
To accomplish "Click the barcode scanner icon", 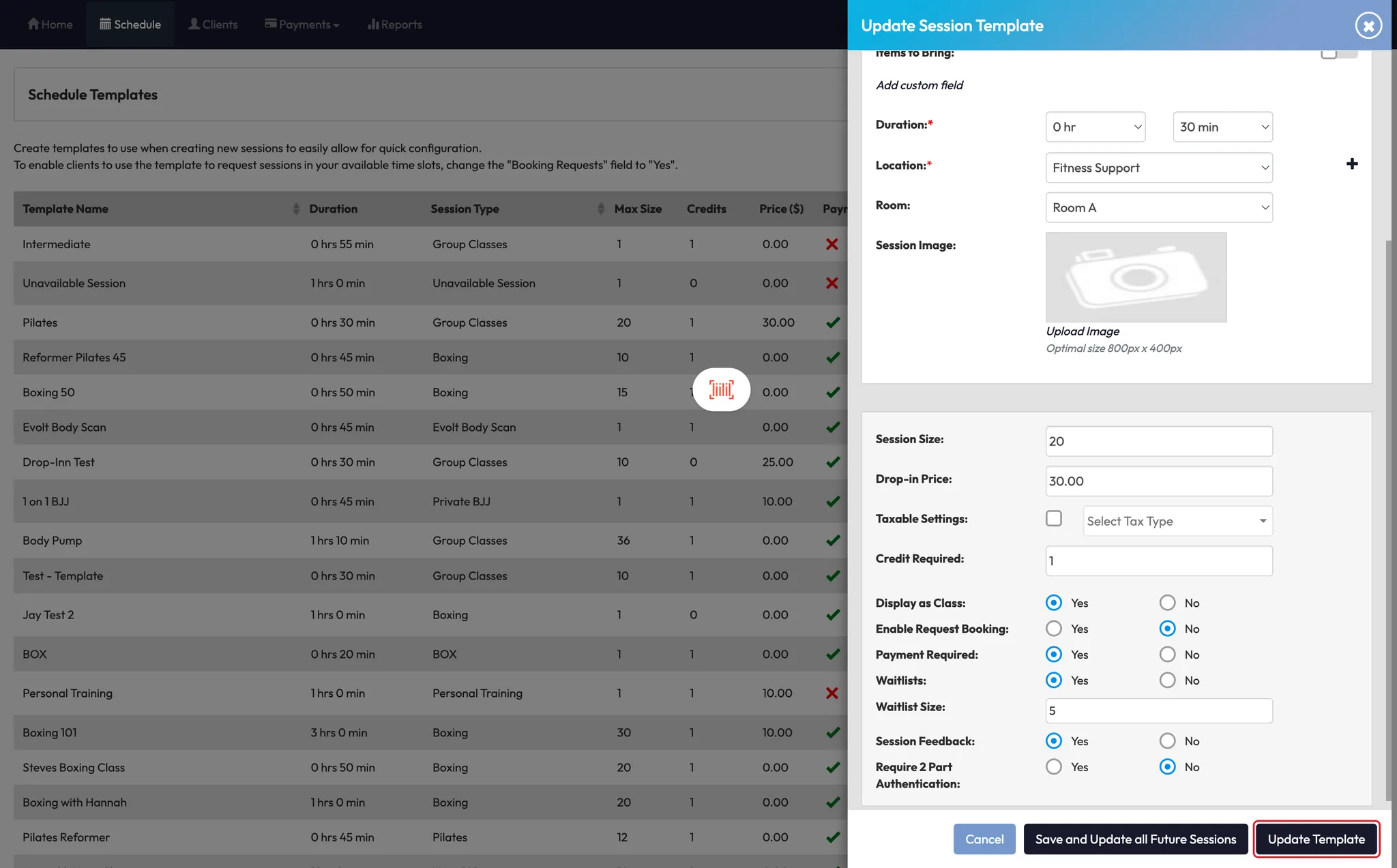I will click(x=721, y=389).
